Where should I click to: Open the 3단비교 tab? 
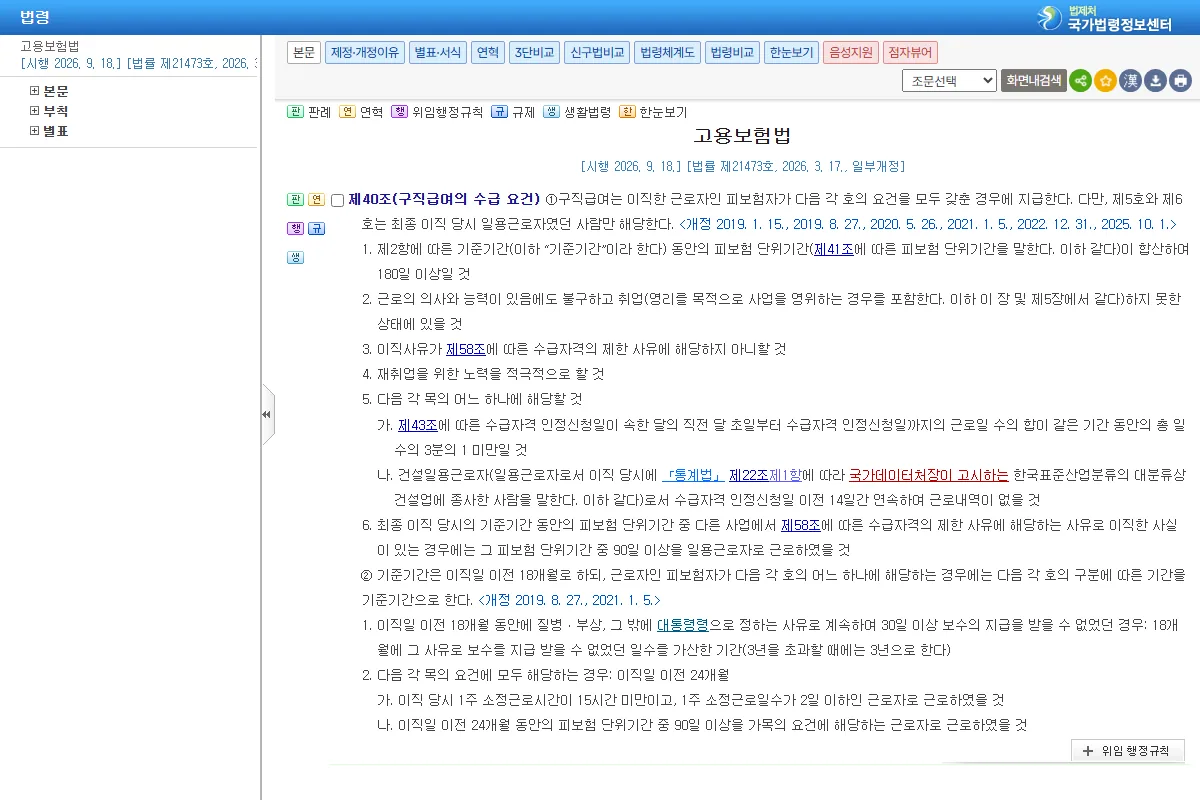[x=534, y=53]
